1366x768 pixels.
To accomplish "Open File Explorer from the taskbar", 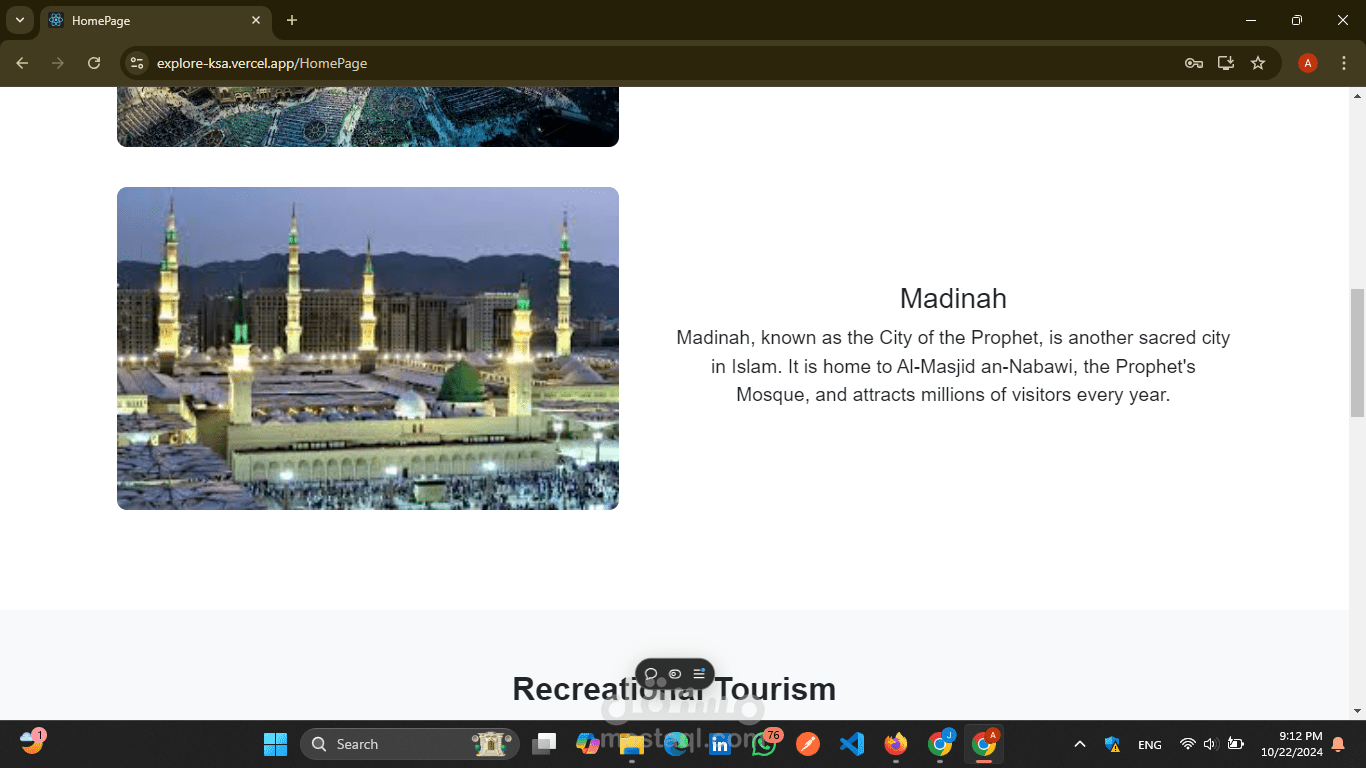I will pos(631,744).
